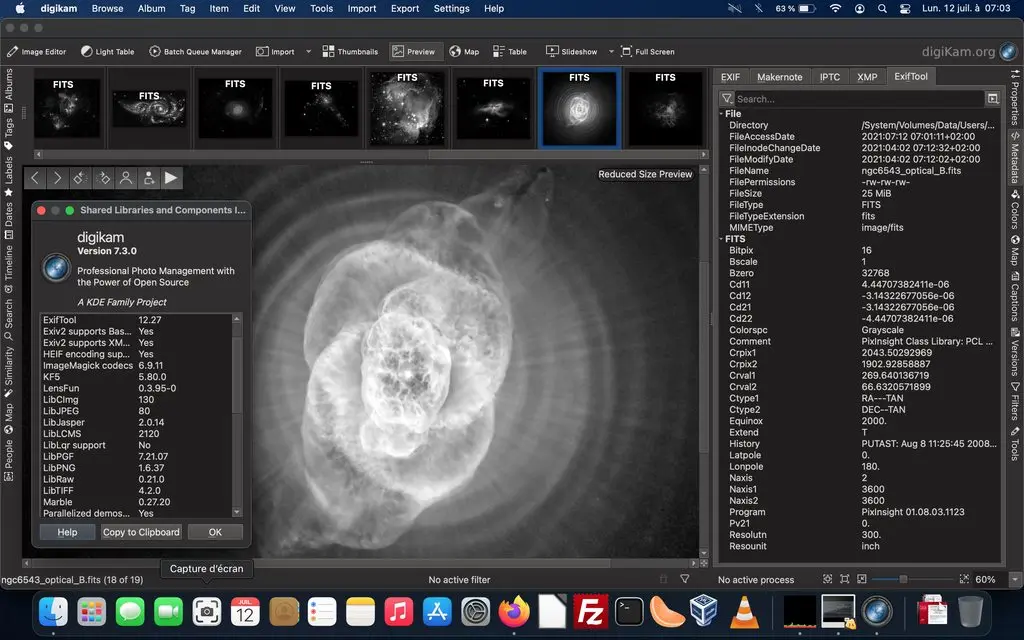Image resolution: width=1024 pixels, height=640 pixels.
Task: Open Firefox from the Dock
Action: click(514, 613)
